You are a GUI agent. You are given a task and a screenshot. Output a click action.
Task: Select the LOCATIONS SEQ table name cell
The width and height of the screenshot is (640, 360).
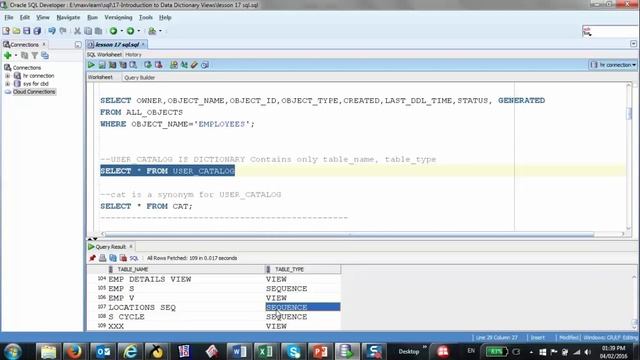pos(187,307)
